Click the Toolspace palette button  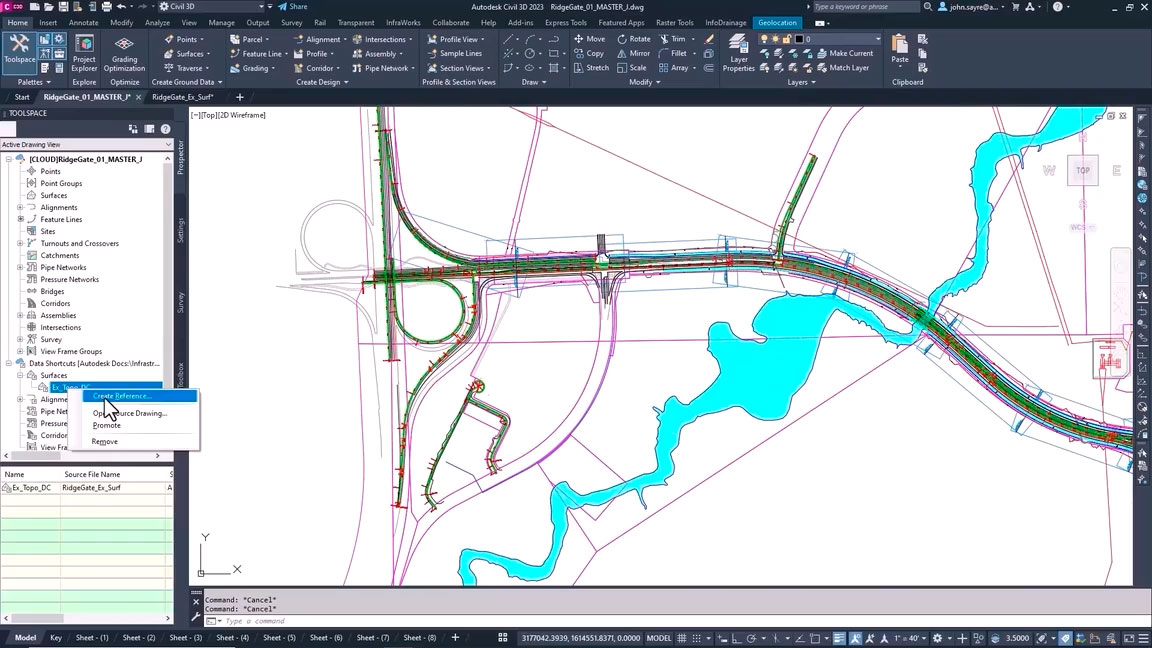point(18,50)
